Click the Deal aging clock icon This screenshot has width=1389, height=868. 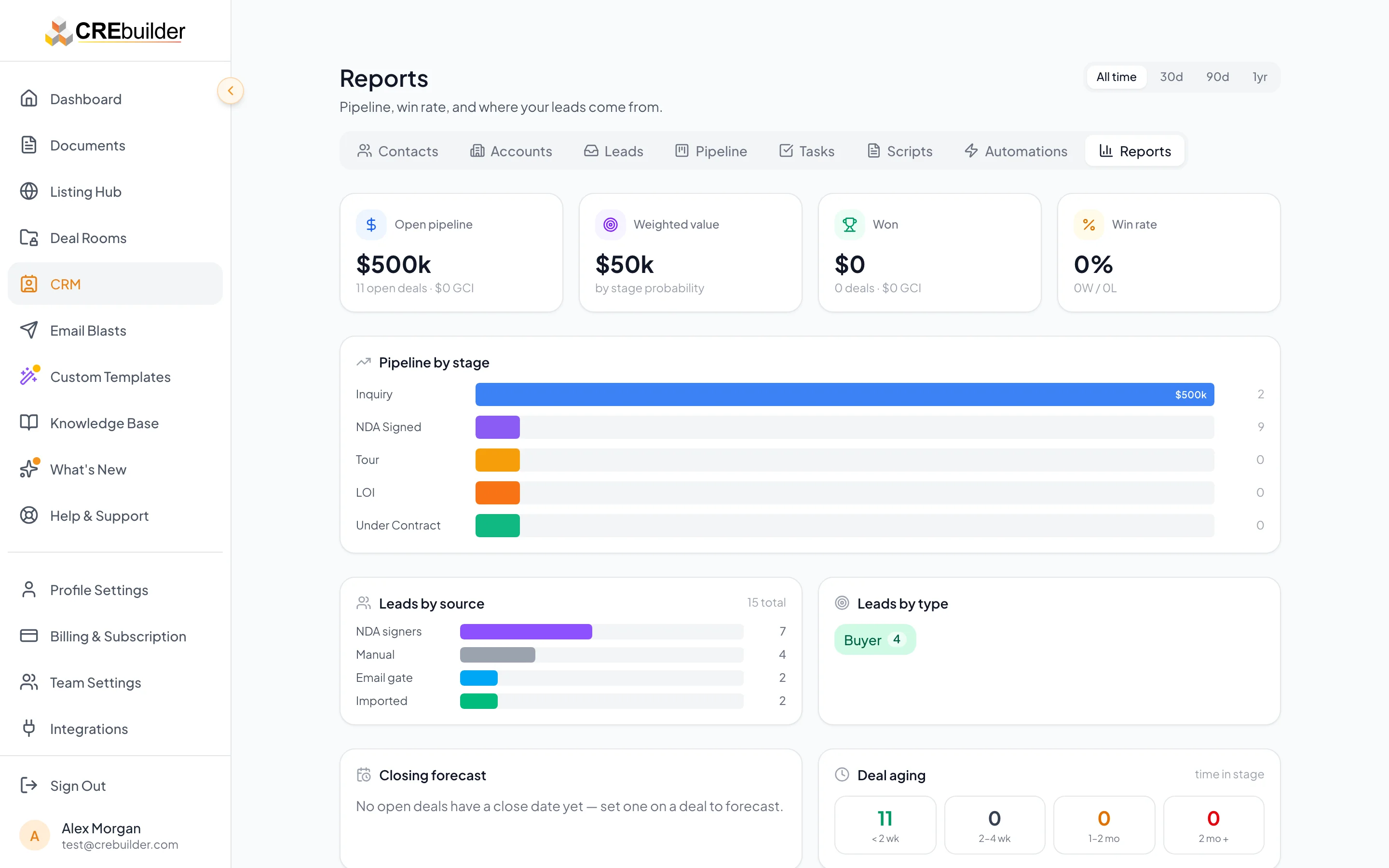click(x=842, y=774)
